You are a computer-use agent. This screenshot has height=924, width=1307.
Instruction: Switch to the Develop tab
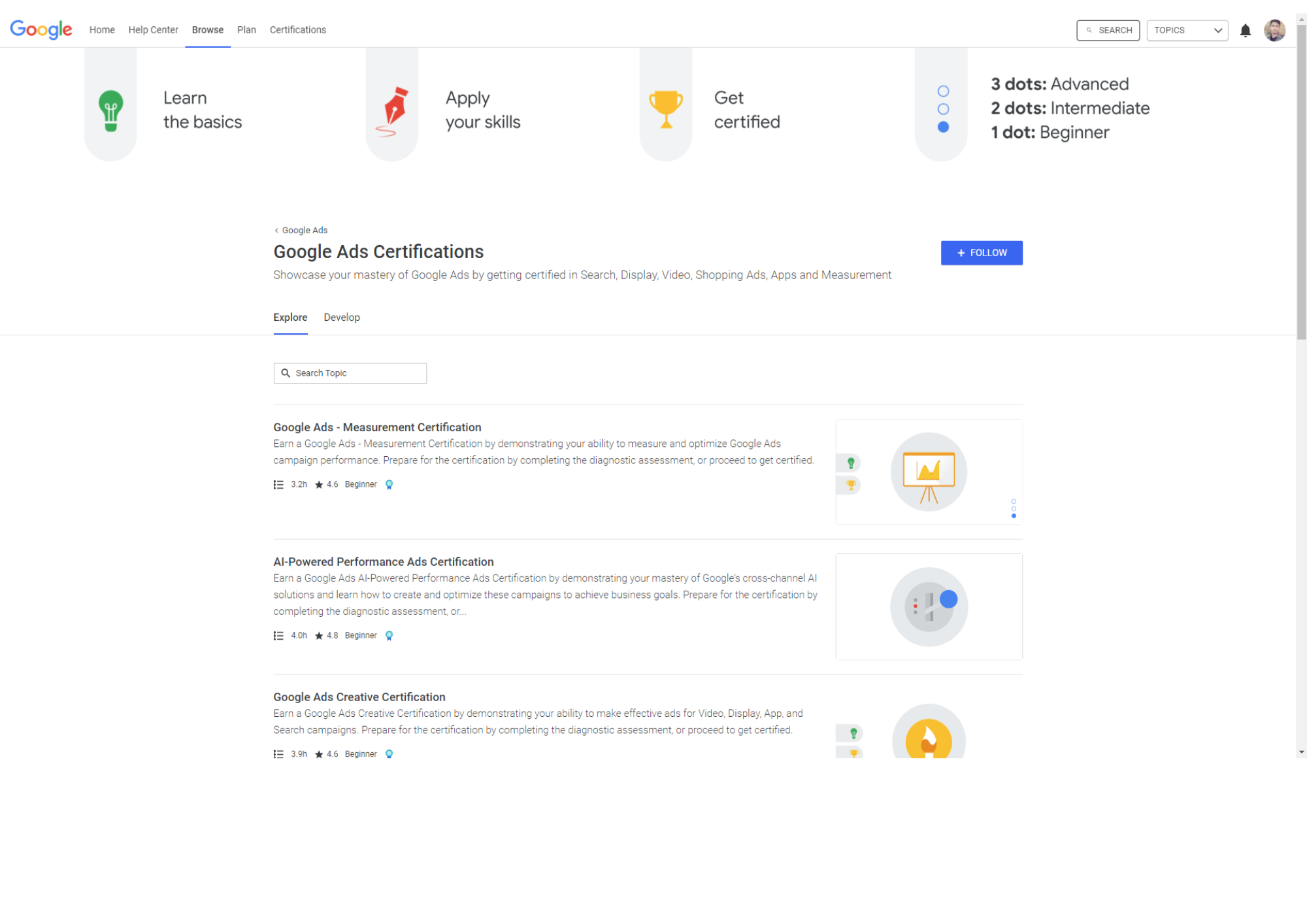(x=342, y=318)
